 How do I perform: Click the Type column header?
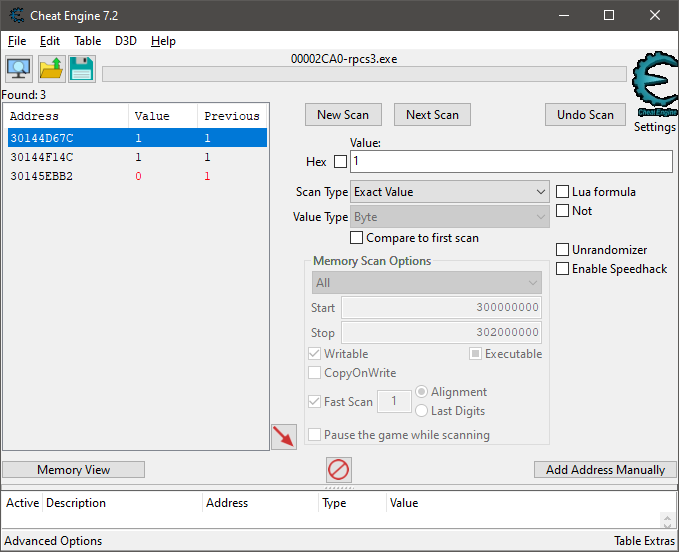click(352, 503)
